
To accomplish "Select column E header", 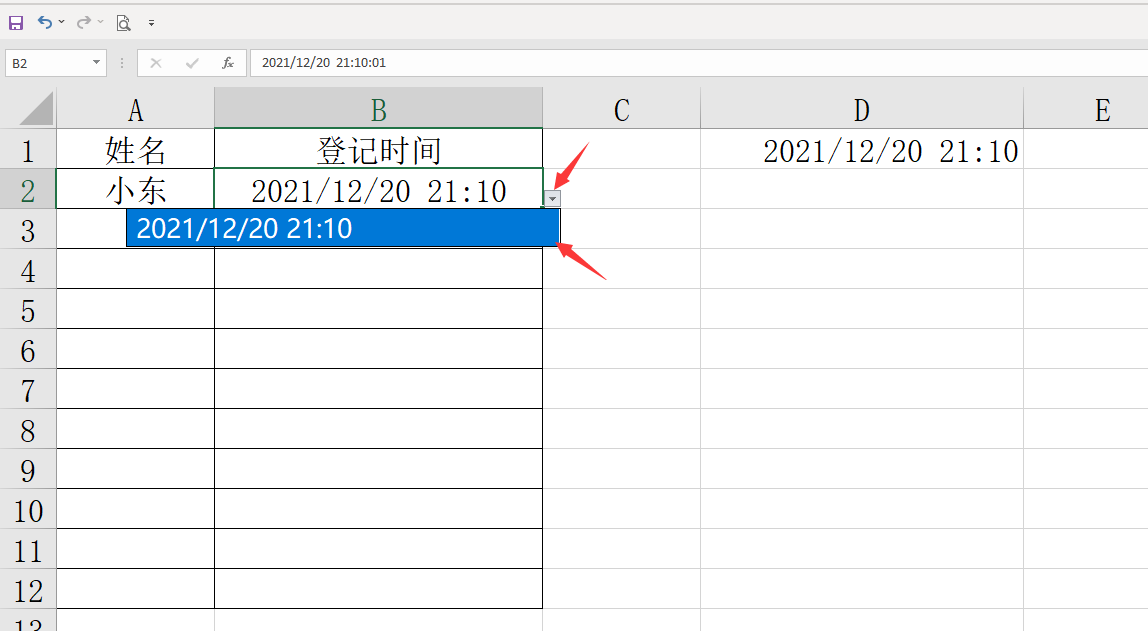I will point(1086,109).
